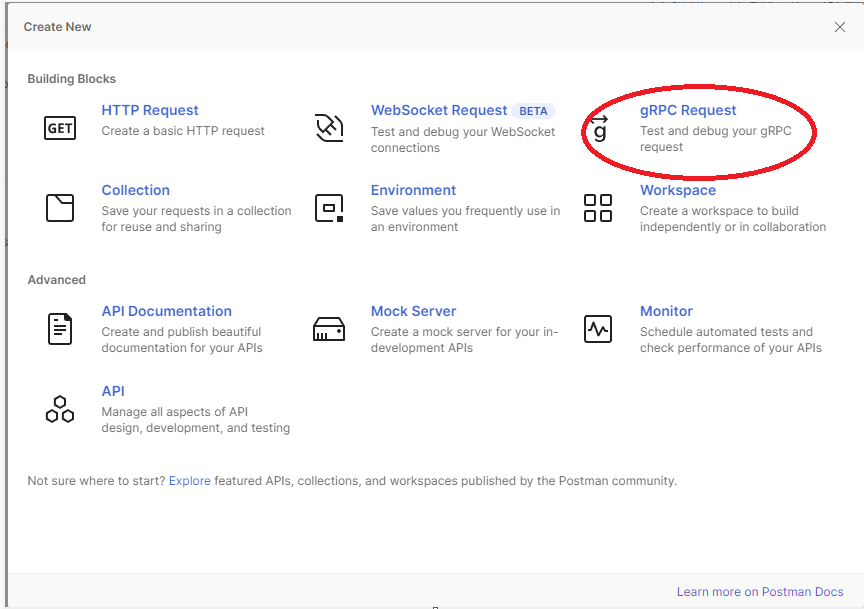
Task: Click 'Manage all aspects of API' description
Action: (x=196, y=419)
